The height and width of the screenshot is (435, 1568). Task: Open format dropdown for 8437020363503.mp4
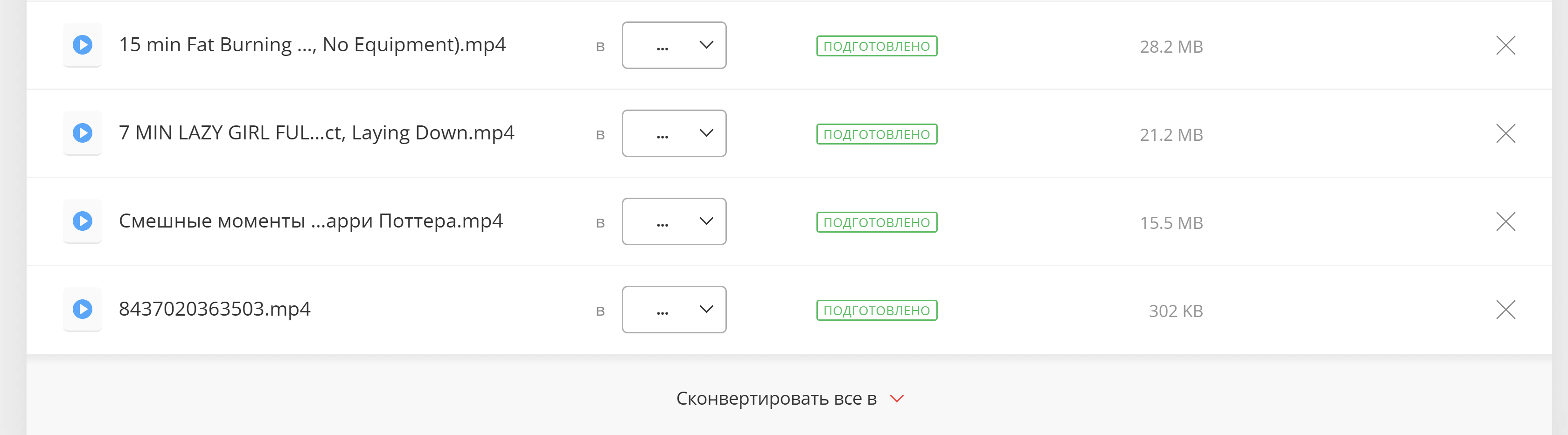[x=674, y=310]
